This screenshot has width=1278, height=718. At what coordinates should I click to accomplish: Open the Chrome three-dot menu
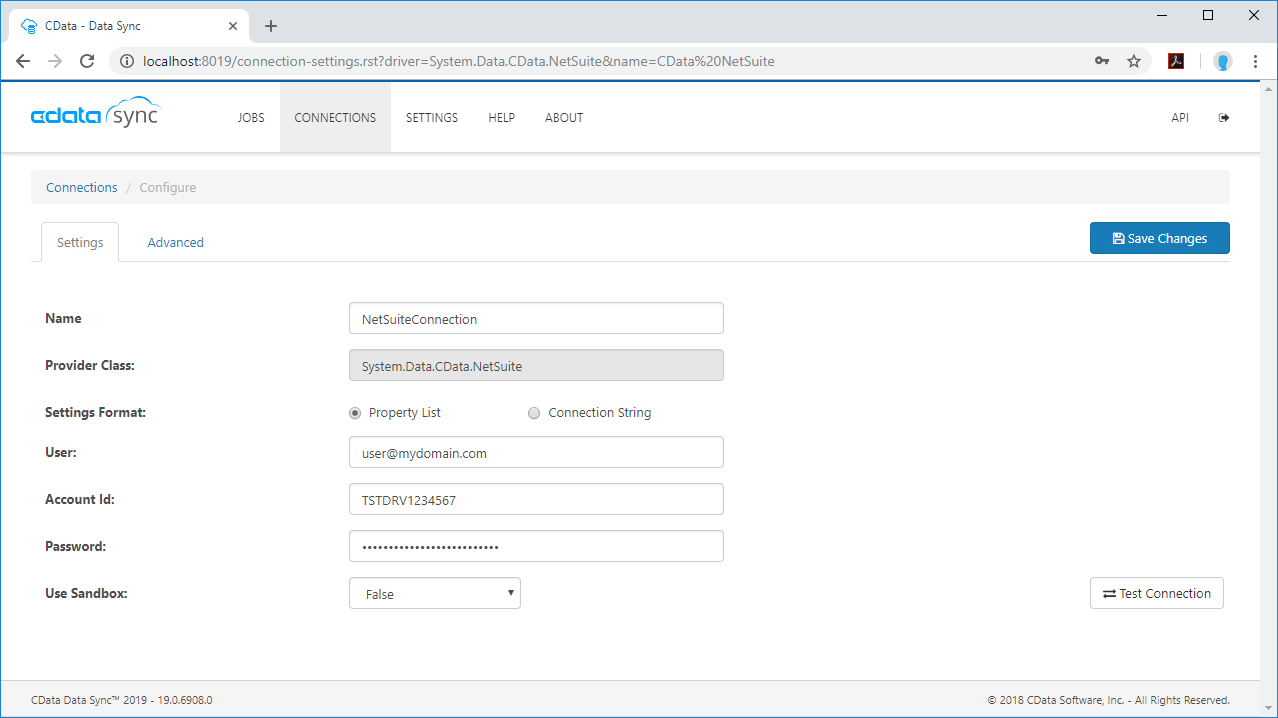pos(1255,61)
